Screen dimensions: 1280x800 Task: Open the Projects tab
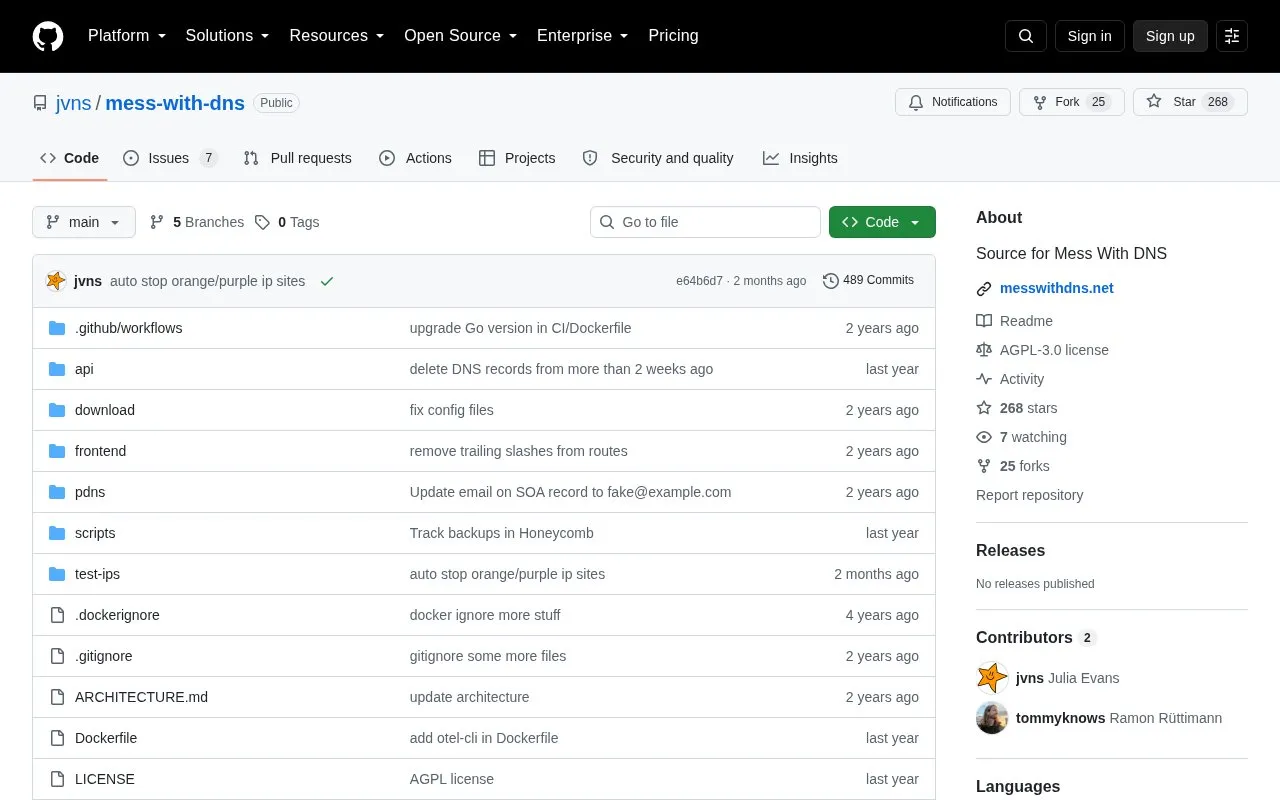[517, 158]
